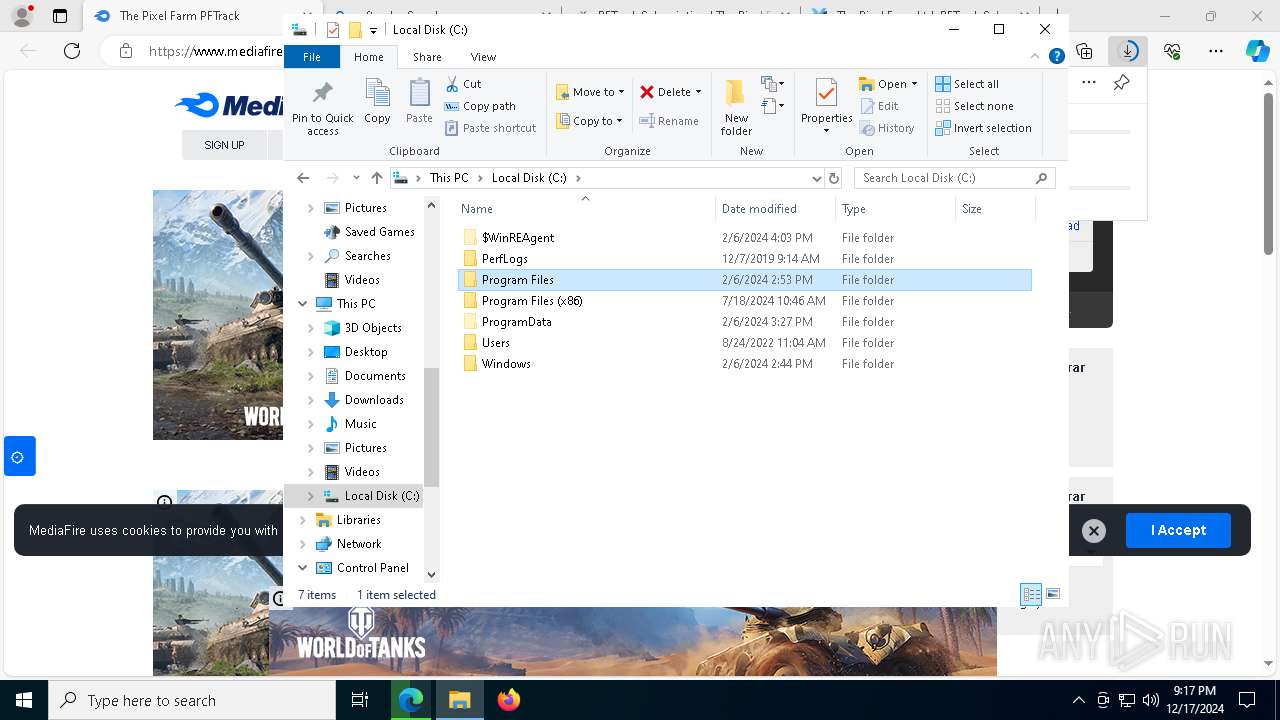Show hidden tray icons chevron
Image resolution: width=1280 pixels, height=720 pixels.
[x=1078, y=700]
